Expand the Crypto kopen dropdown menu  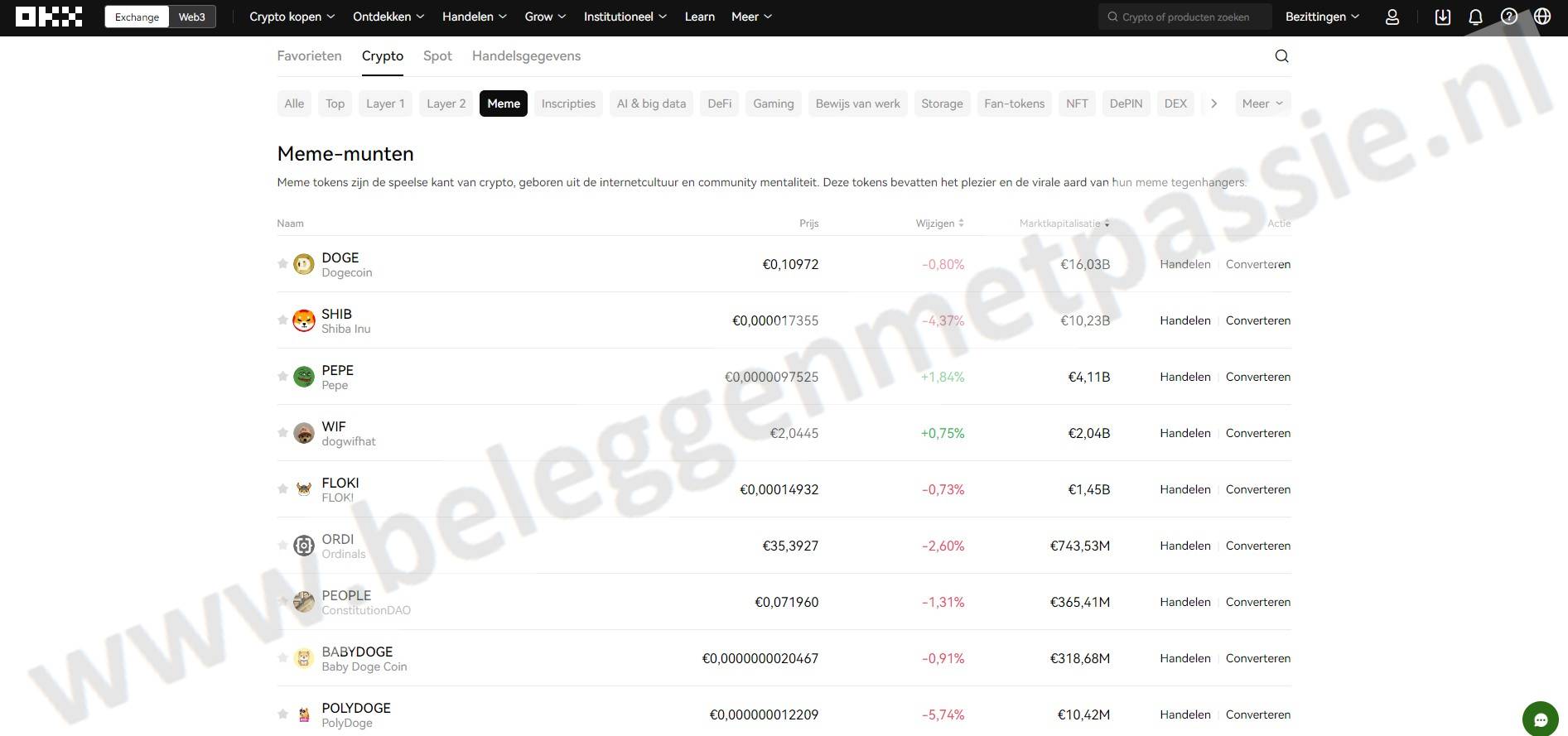tap(292, 17)
